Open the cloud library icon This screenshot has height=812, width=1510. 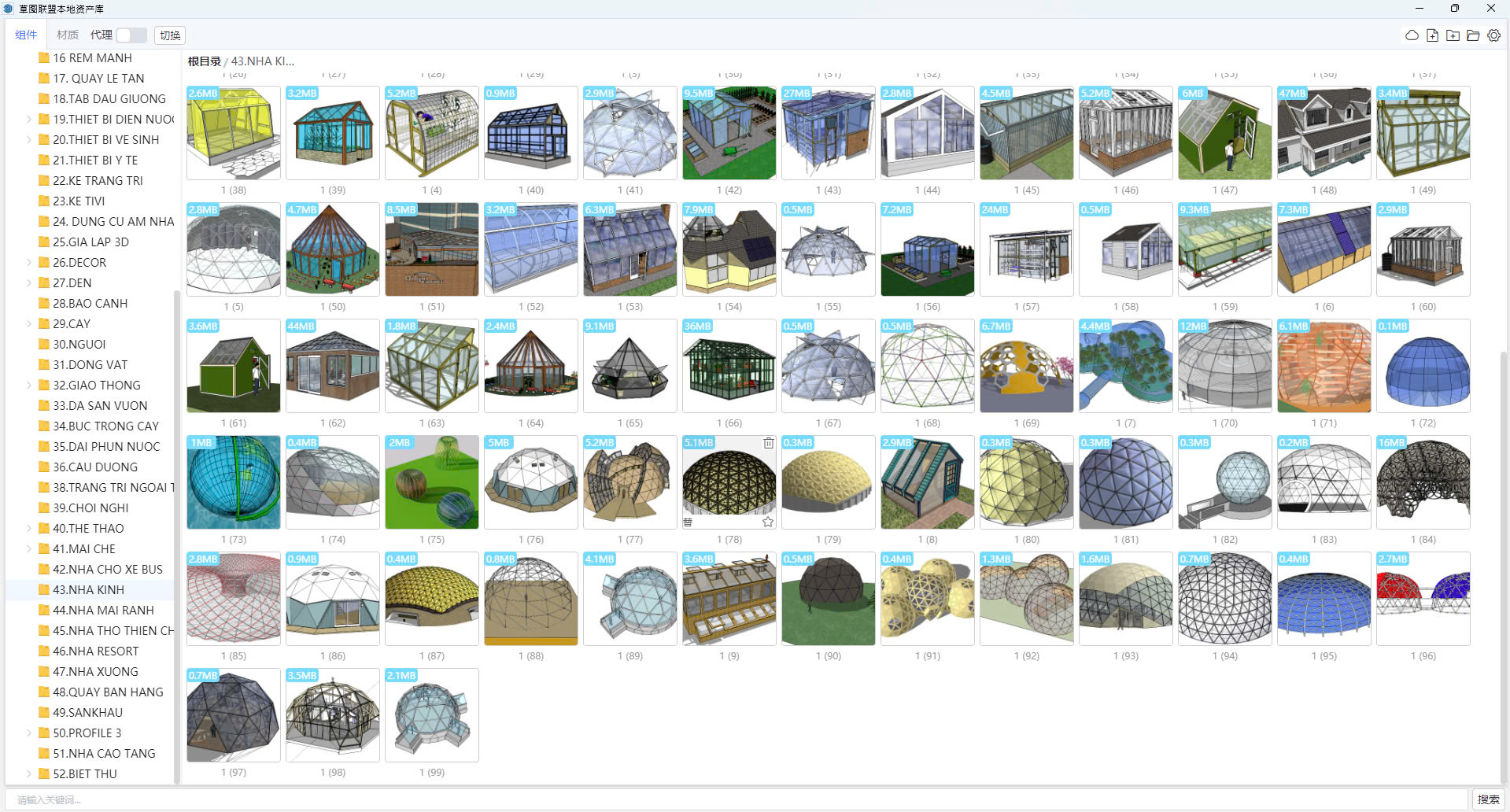pos(1412,35)
